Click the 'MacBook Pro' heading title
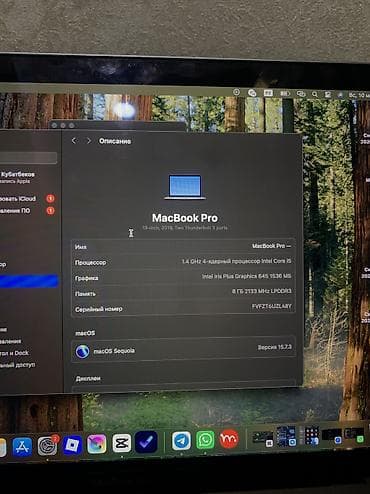This screenshot has width=370, height=494. 185,218
